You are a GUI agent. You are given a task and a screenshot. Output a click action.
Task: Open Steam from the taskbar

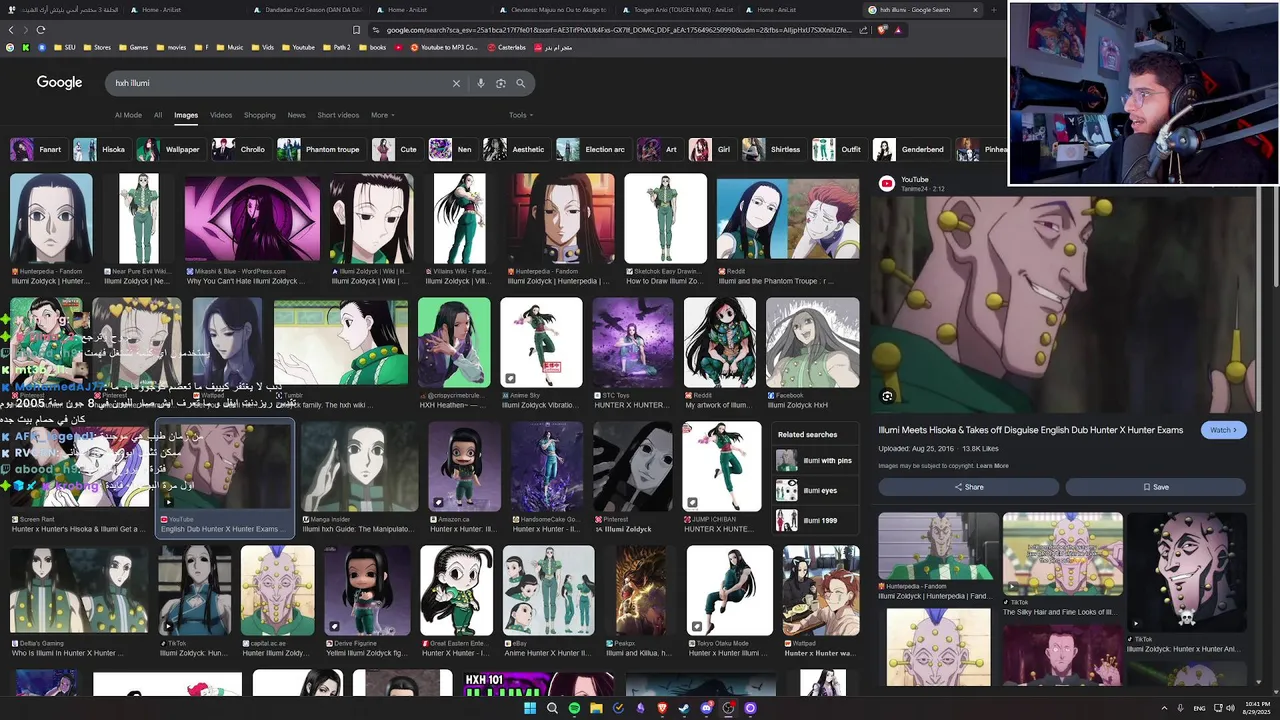pyautogui.click(x=684, y=708)
